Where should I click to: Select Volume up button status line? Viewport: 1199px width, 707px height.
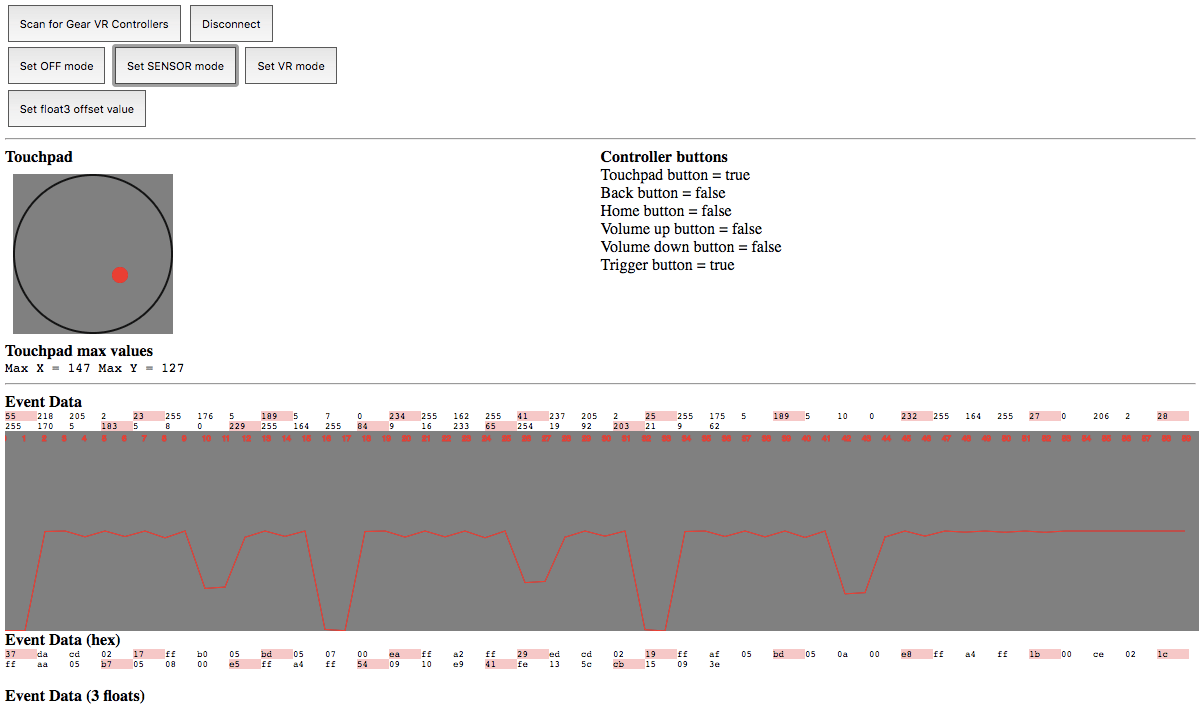[681, 229]
